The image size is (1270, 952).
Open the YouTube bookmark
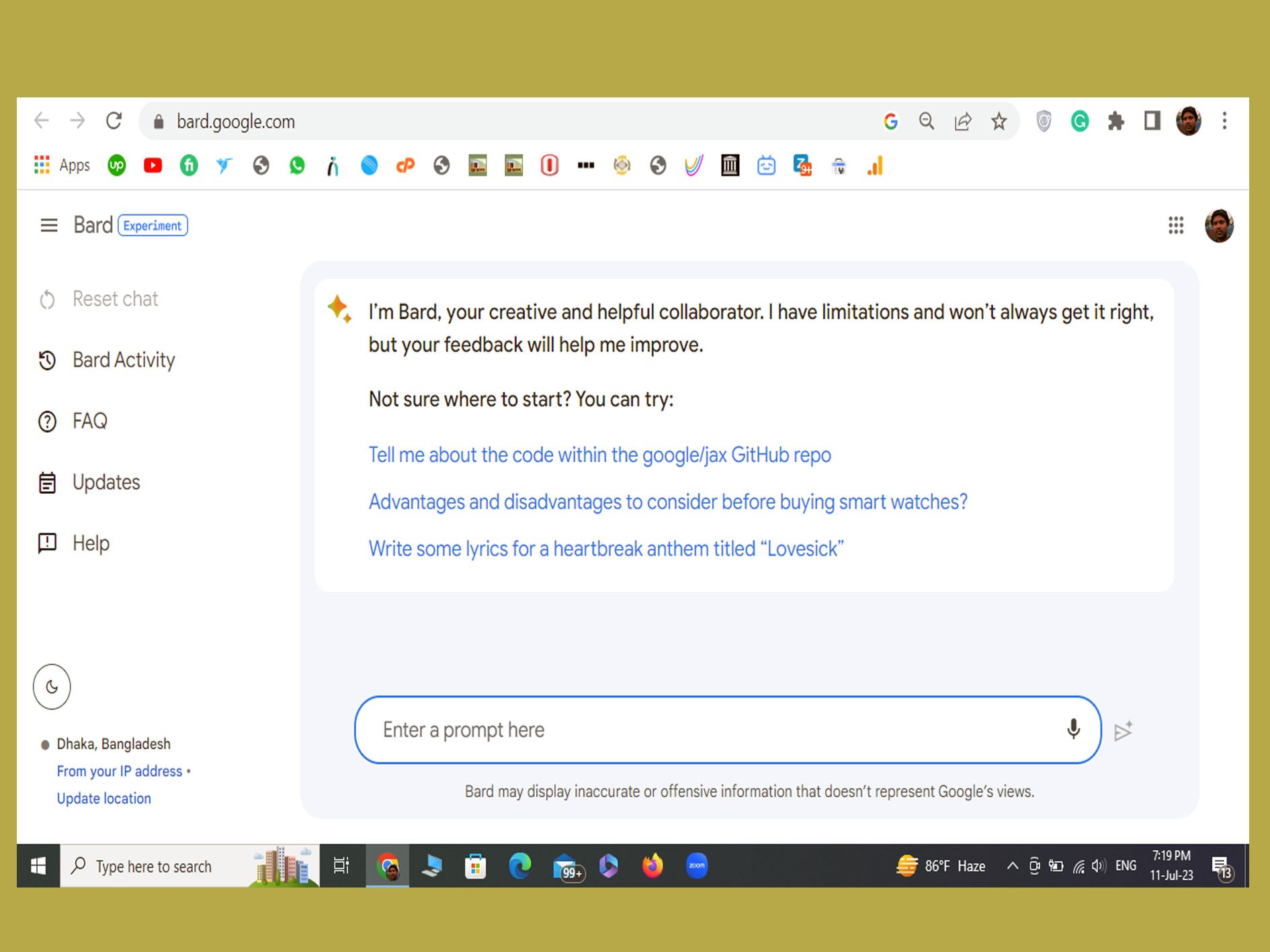point(153,165)
